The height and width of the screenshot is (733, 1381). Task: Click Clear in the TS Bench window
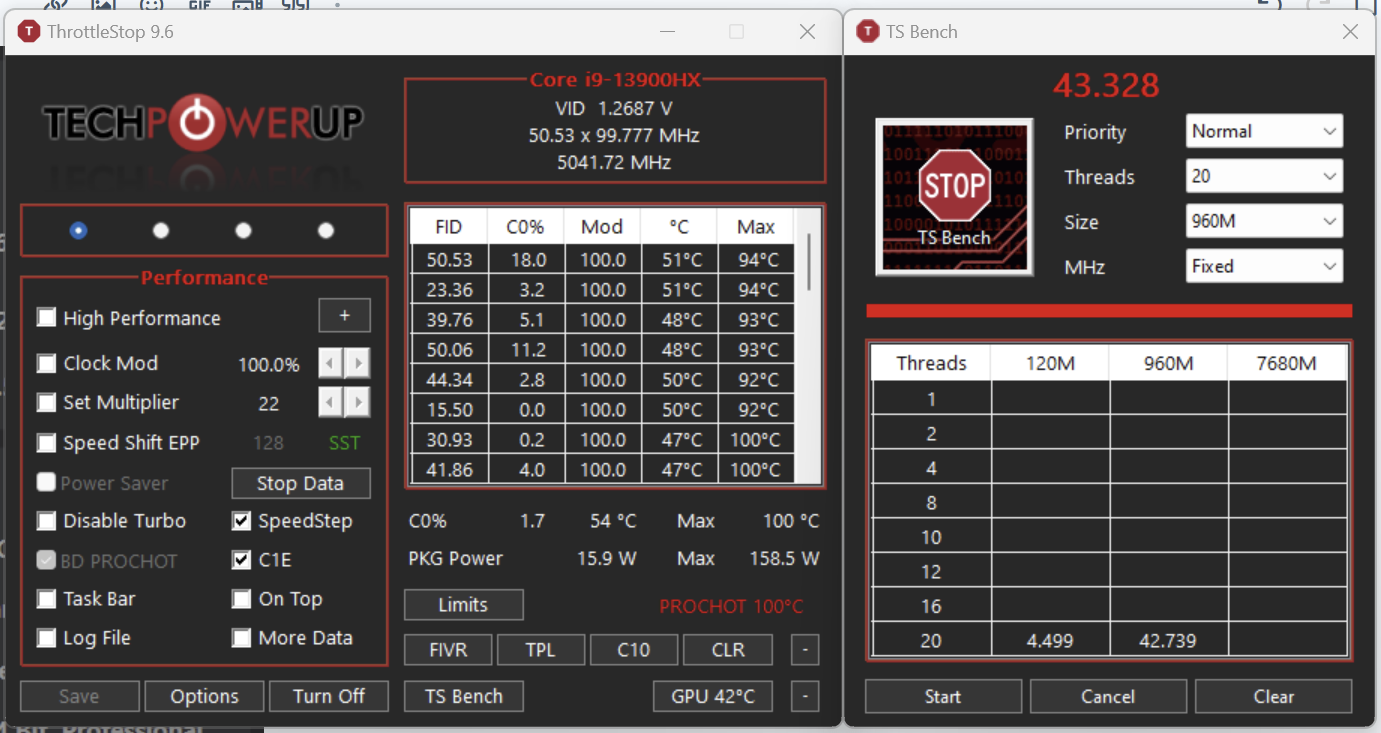(x=1274, y=696)
